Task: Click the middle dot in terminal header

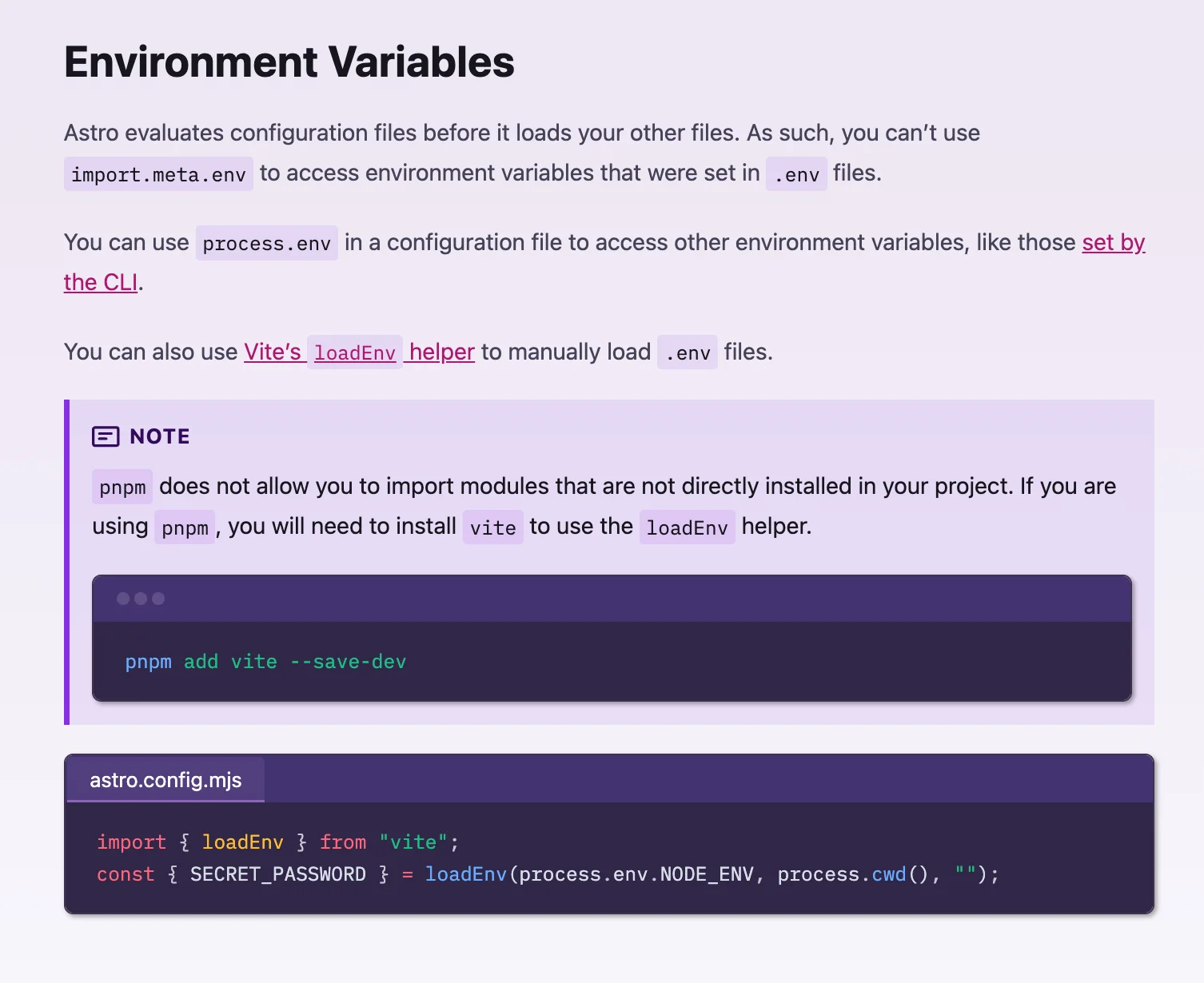Action: [141, 599]
